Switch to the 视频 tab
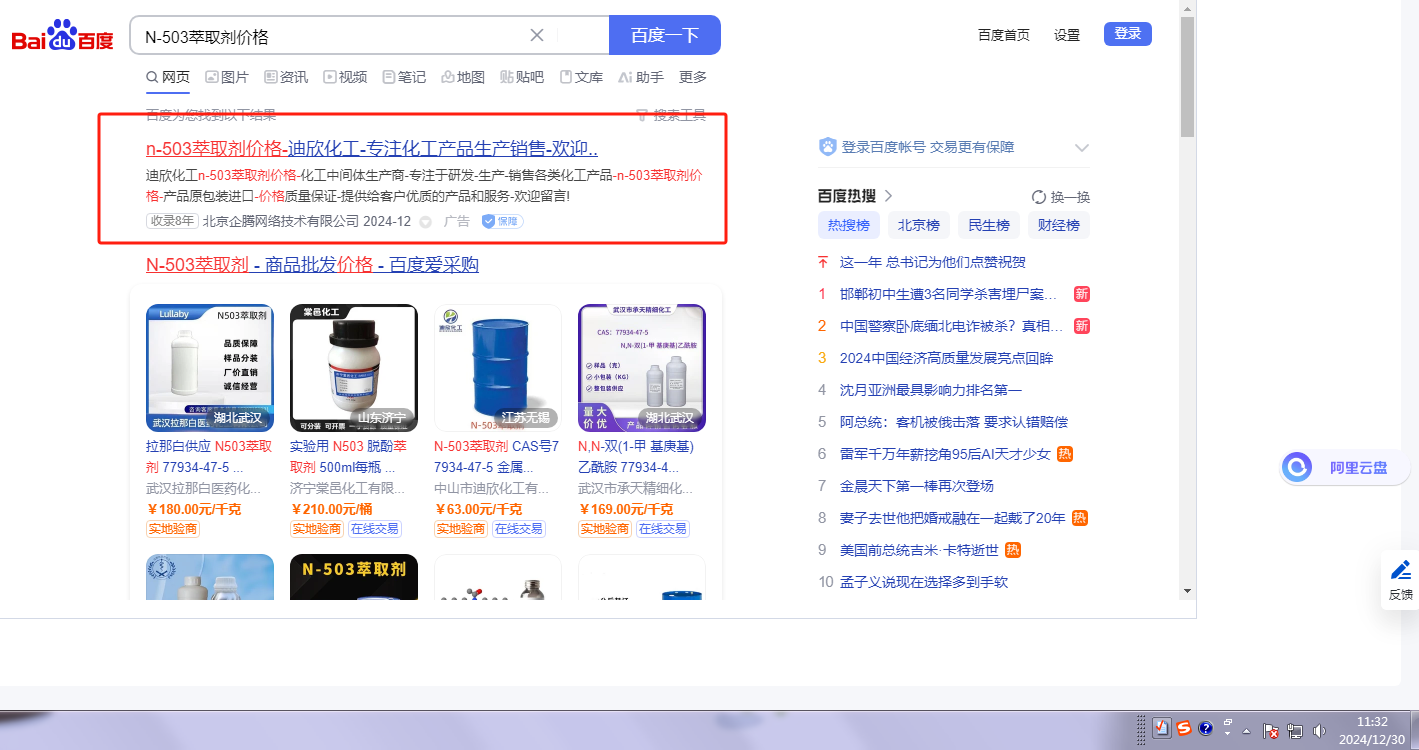1419x750 pixels. tap(345, 77)
